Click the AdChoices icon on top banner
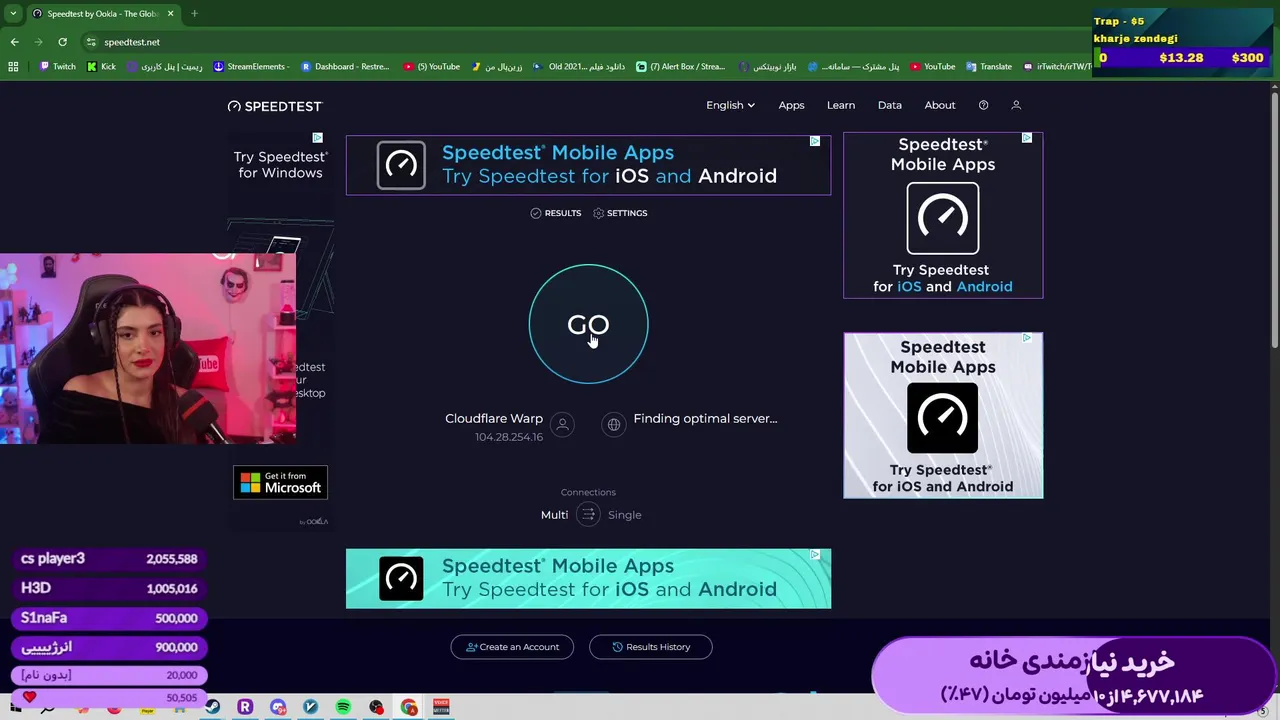 point(815,141)
